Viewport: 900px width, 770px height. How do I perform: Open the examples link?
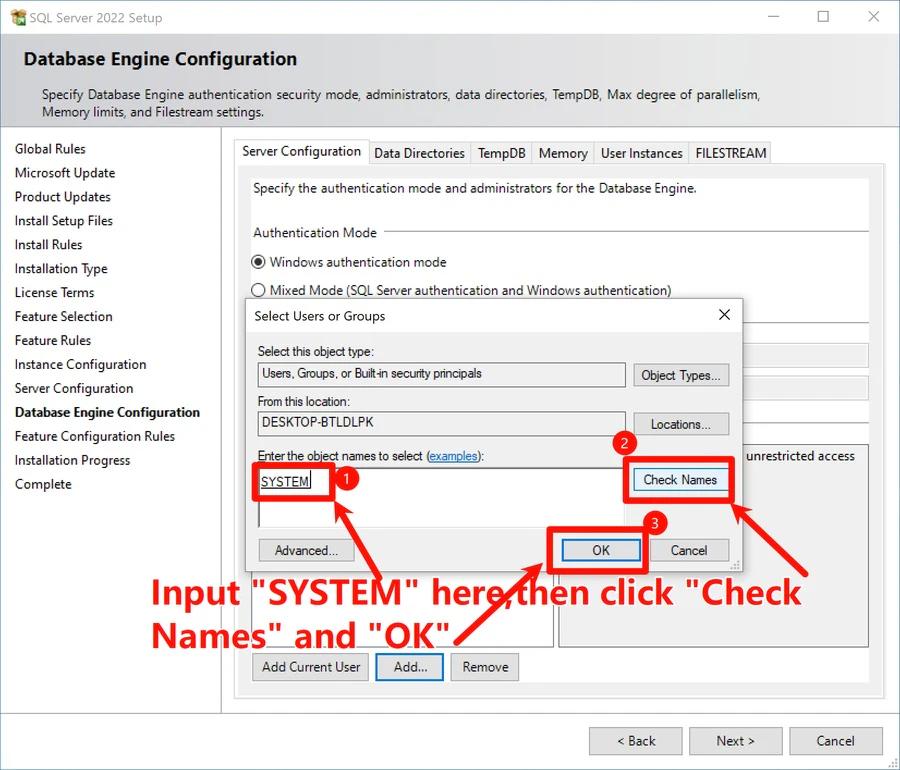pos(453,456)
